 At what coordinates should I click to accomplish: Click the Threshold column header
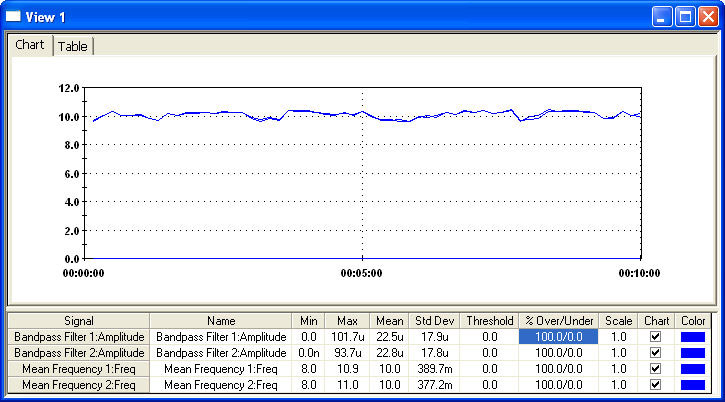point(490,321)
